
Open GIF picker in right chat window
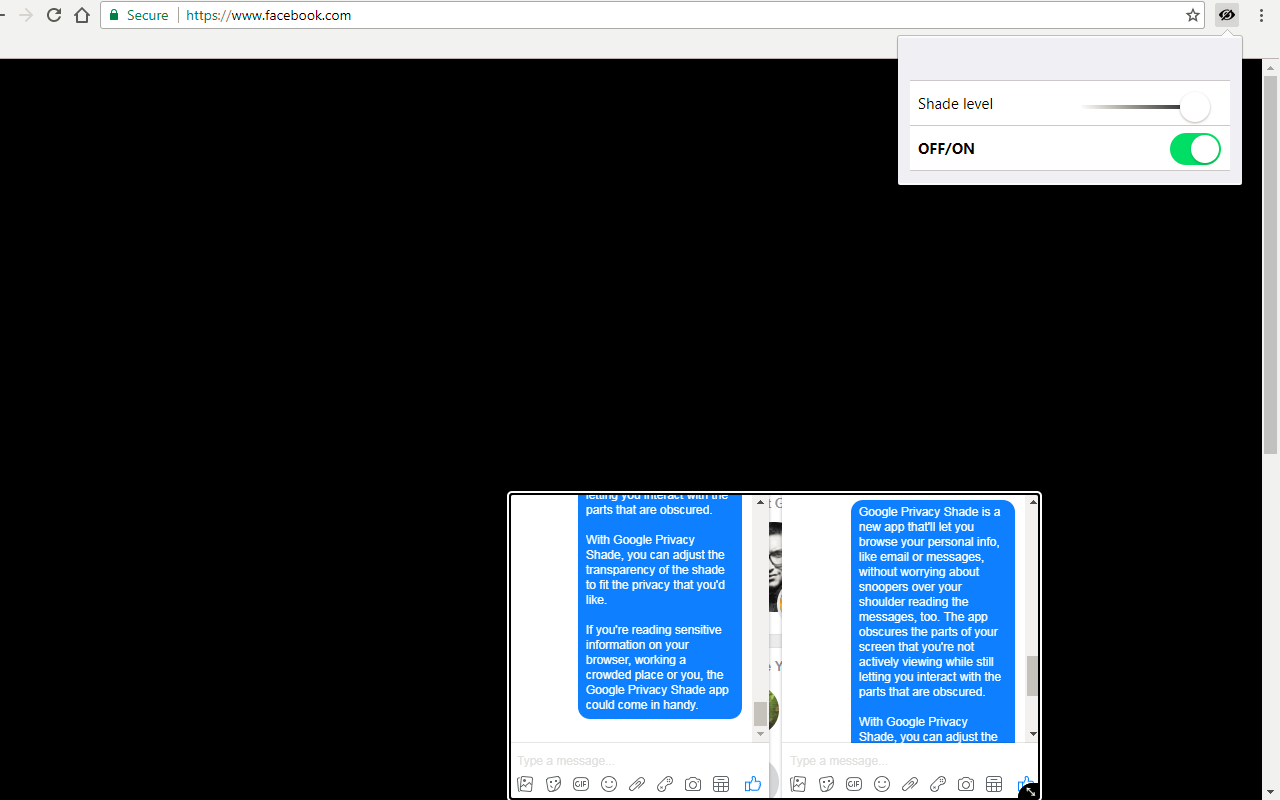(x=854, y=784)
